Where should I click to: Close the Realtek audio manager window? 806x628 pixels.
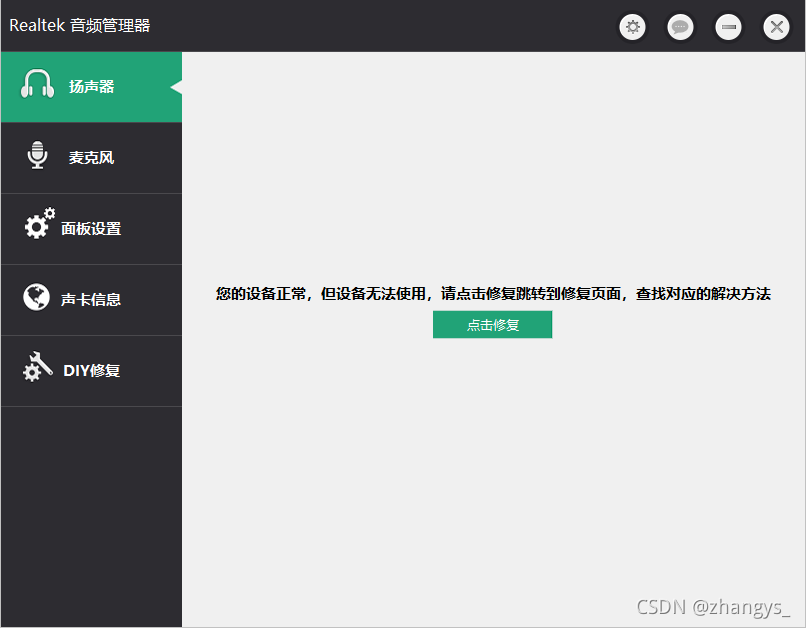(776, 27)
